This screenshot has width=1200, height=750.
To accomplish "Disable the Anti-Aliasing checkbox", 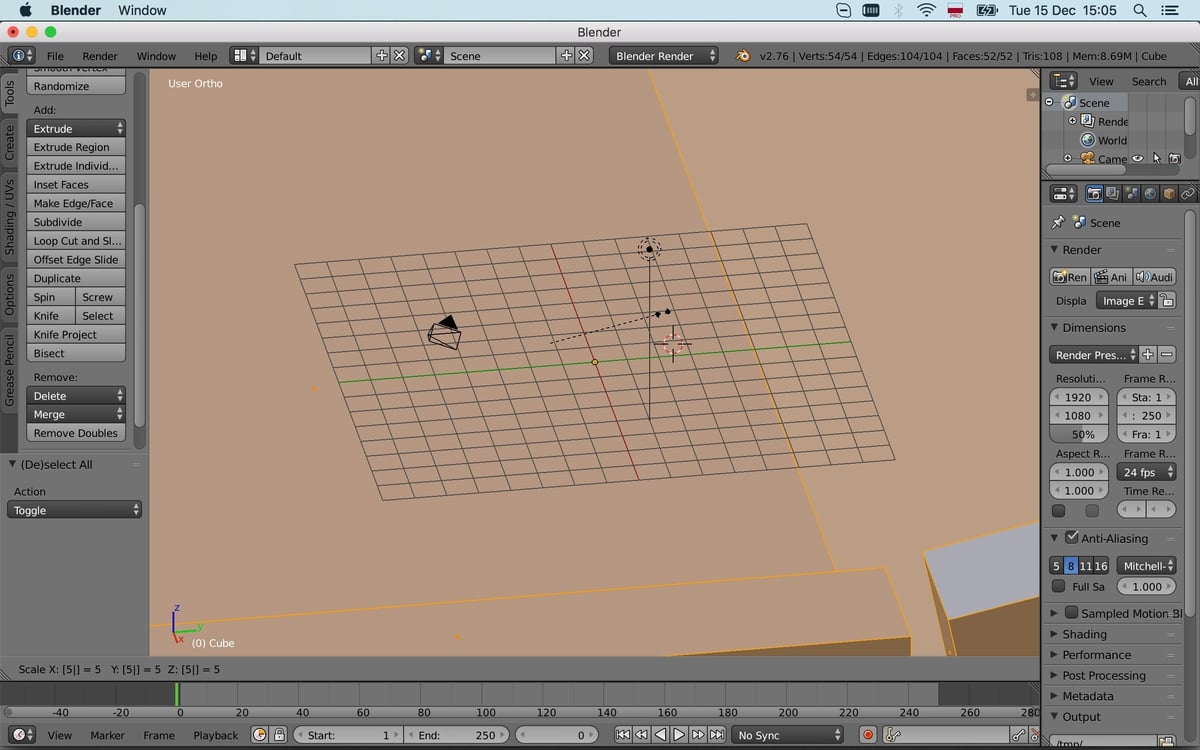I will pos(1071,538).
